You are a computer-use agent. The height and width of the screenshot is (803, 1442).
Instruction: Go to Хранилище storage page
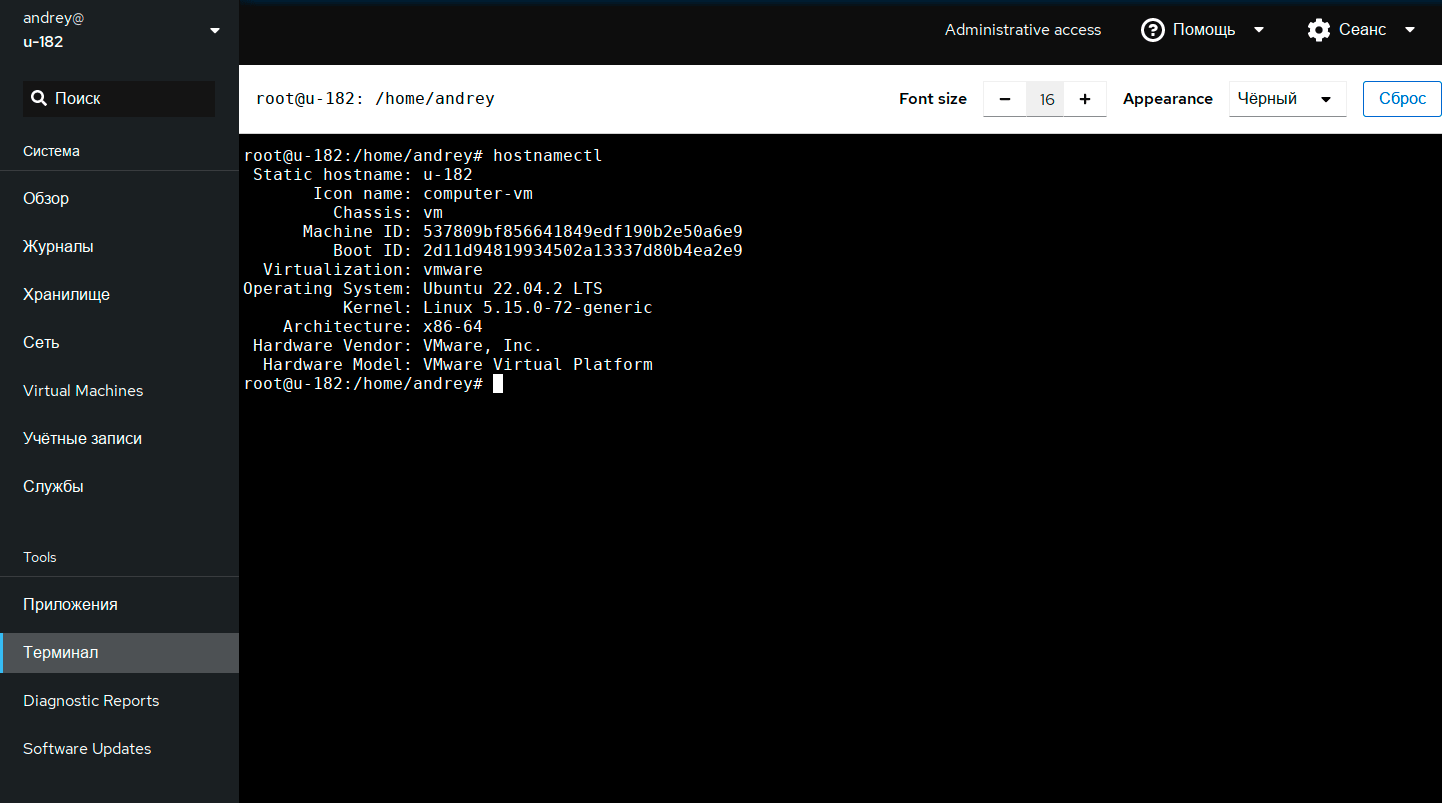click(119, 294)
